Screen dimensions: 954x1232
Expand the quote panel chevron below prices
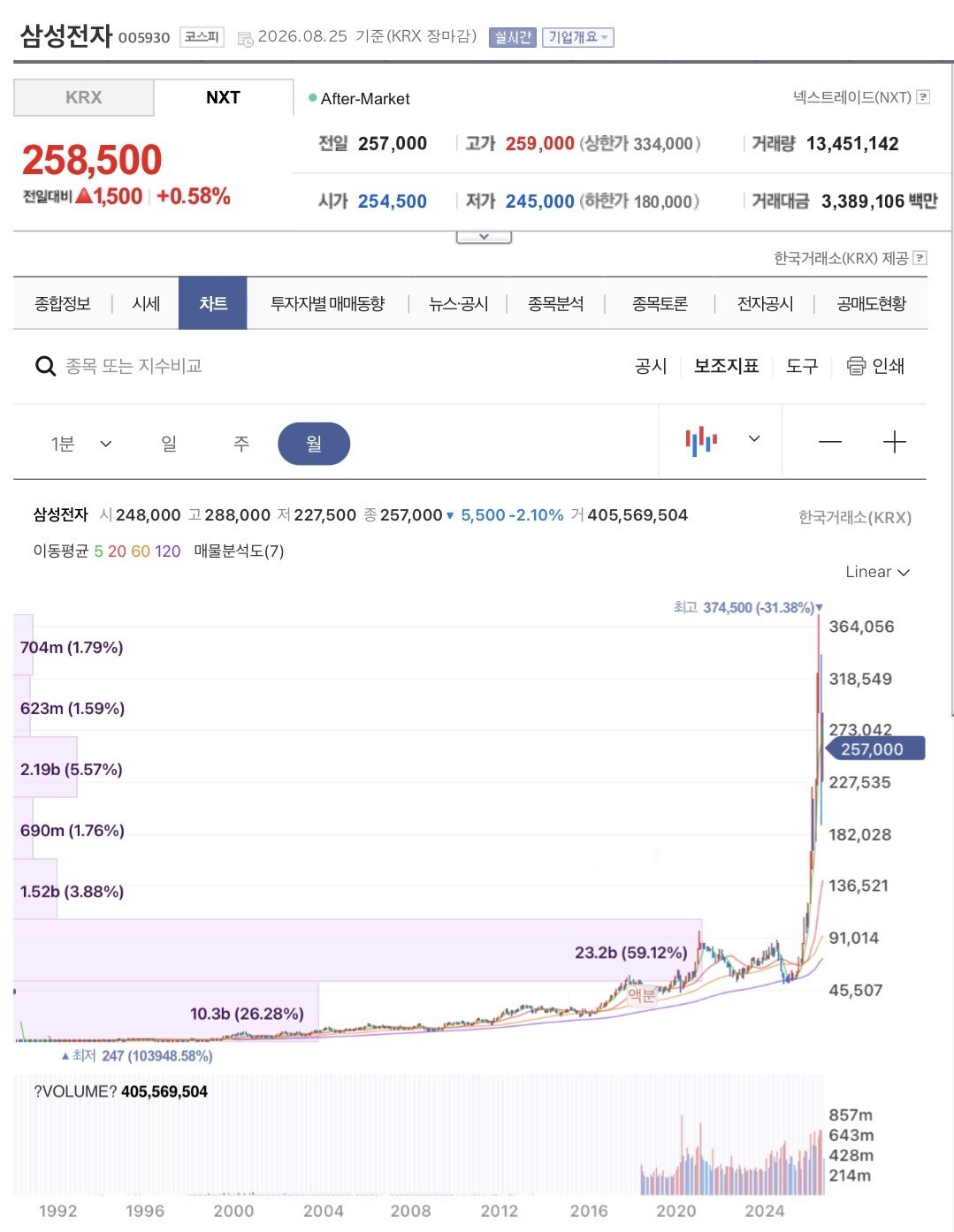(484, 237)
